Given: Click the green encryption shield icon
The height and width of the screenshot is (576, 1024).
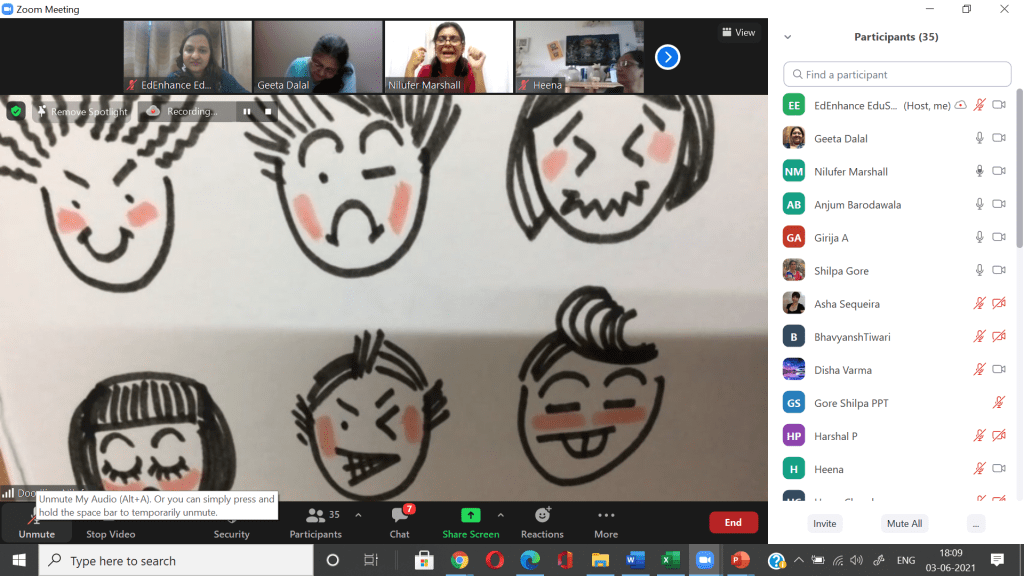Looking at the screenshot, I should point(16,111).
